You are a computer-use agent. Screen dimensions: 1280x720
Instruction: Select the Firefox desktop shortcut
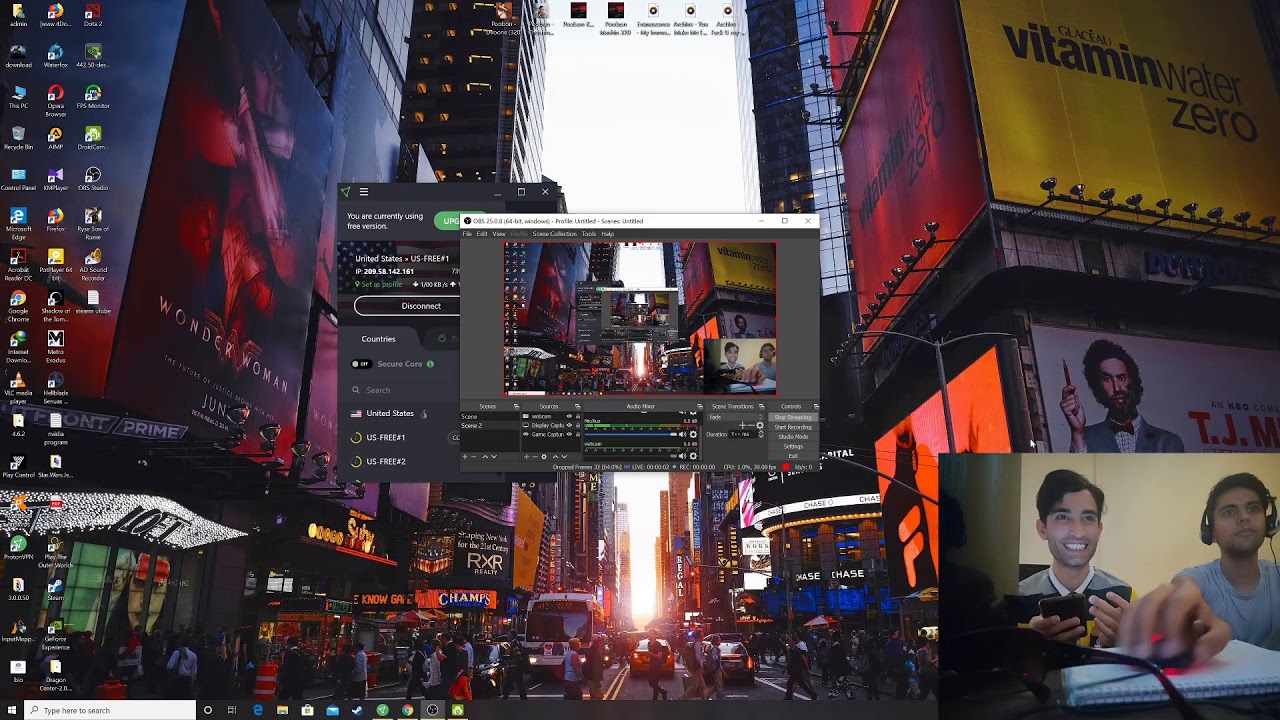click(55, 219)
